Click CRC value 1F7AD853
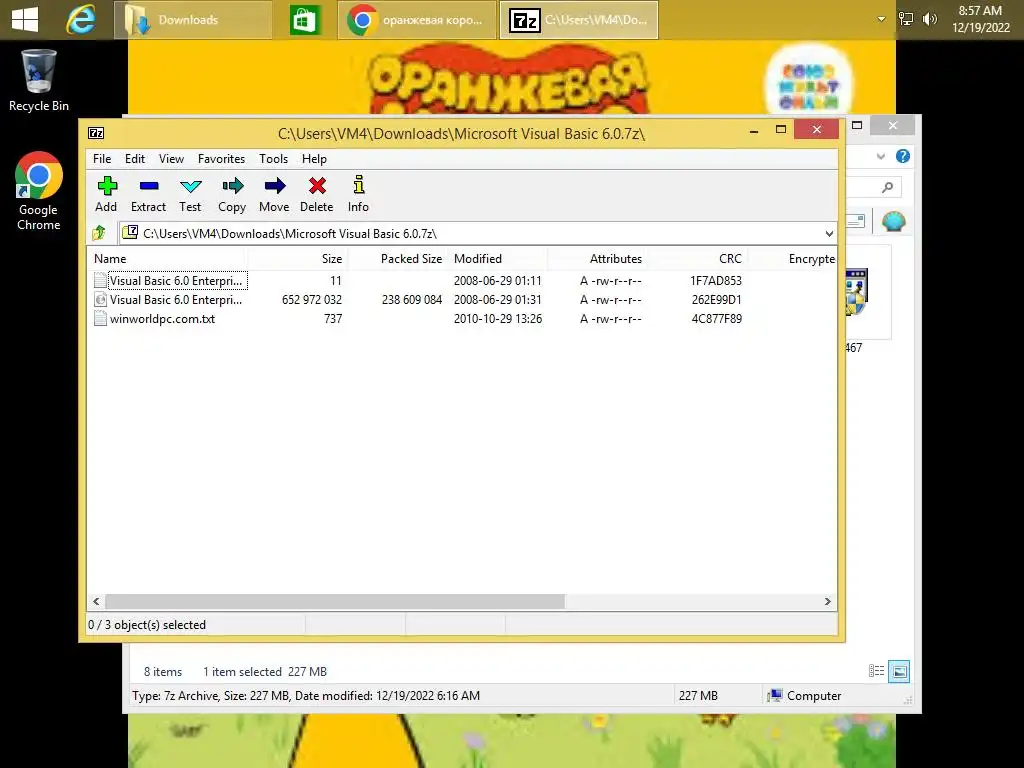The image size is (1024, 768). point(716,281)
